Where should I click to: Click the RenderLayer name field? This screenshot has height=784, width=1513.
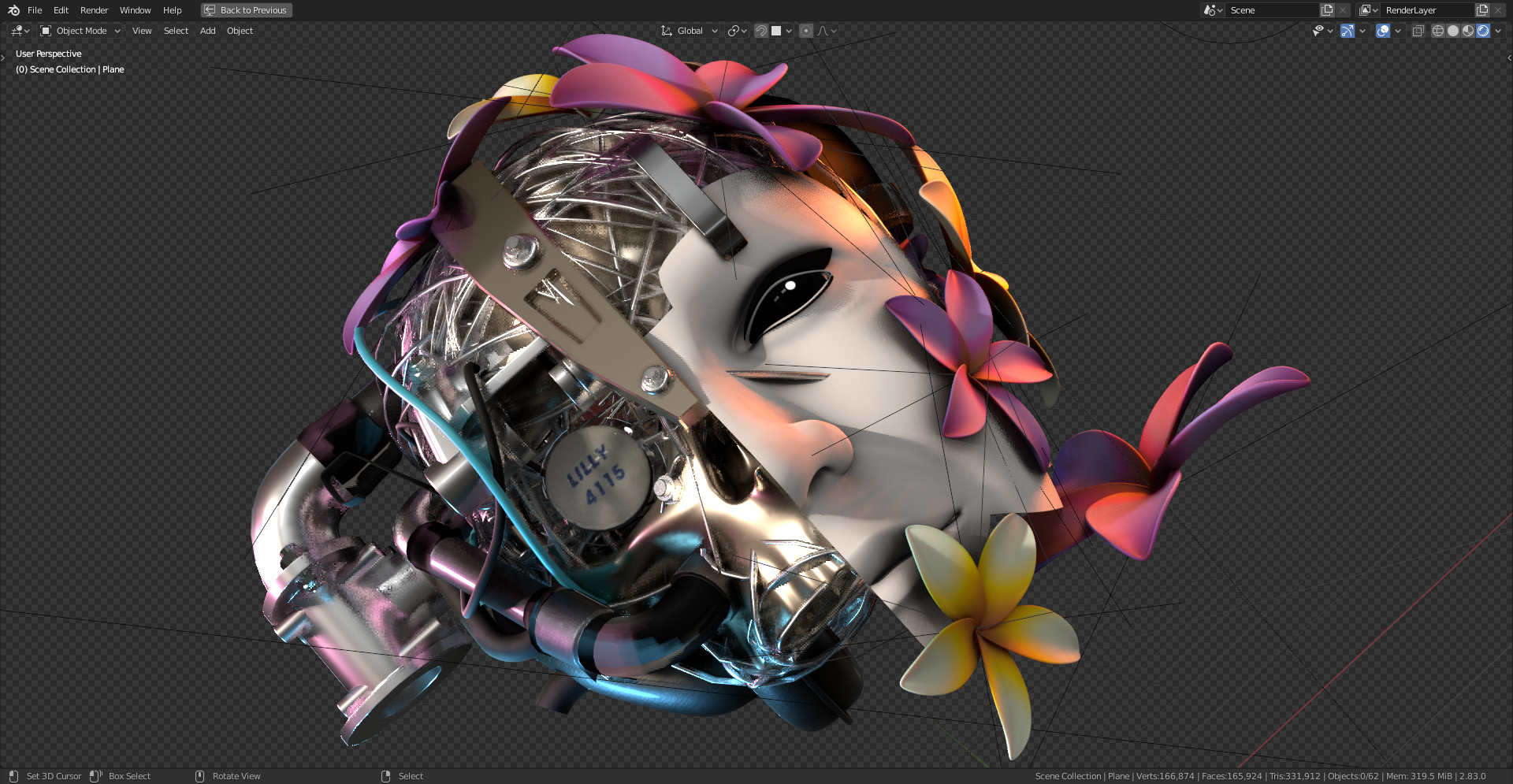point(1427,10)
